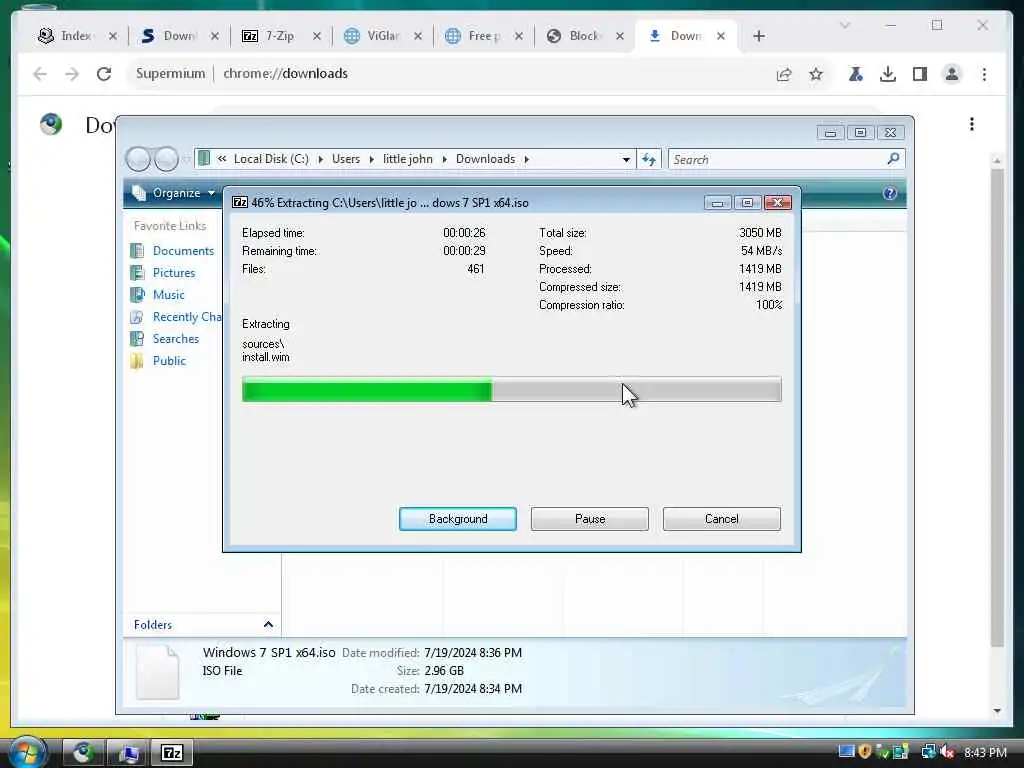Expand arrow after Local Disk breadcrumb
The width and height of the screenshot is (1024, 768).
click(321, 159)
